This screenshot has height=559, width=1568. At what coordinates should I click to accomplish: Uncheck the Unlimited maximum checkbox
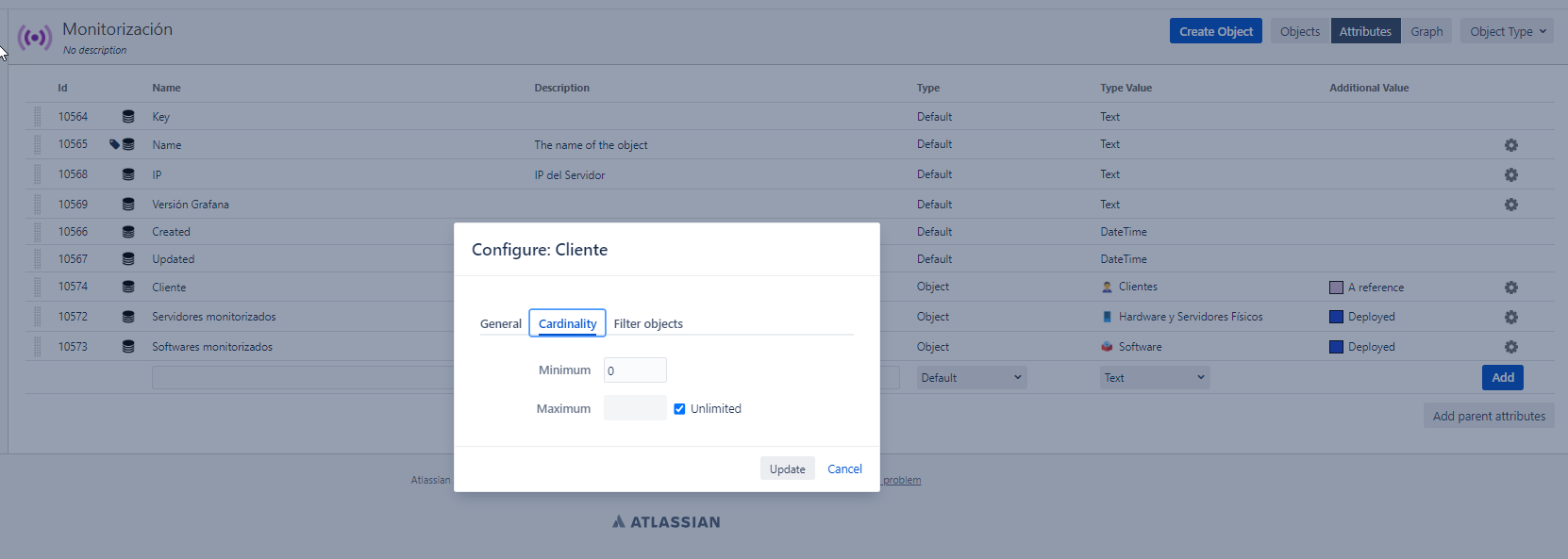pos(679,409)
